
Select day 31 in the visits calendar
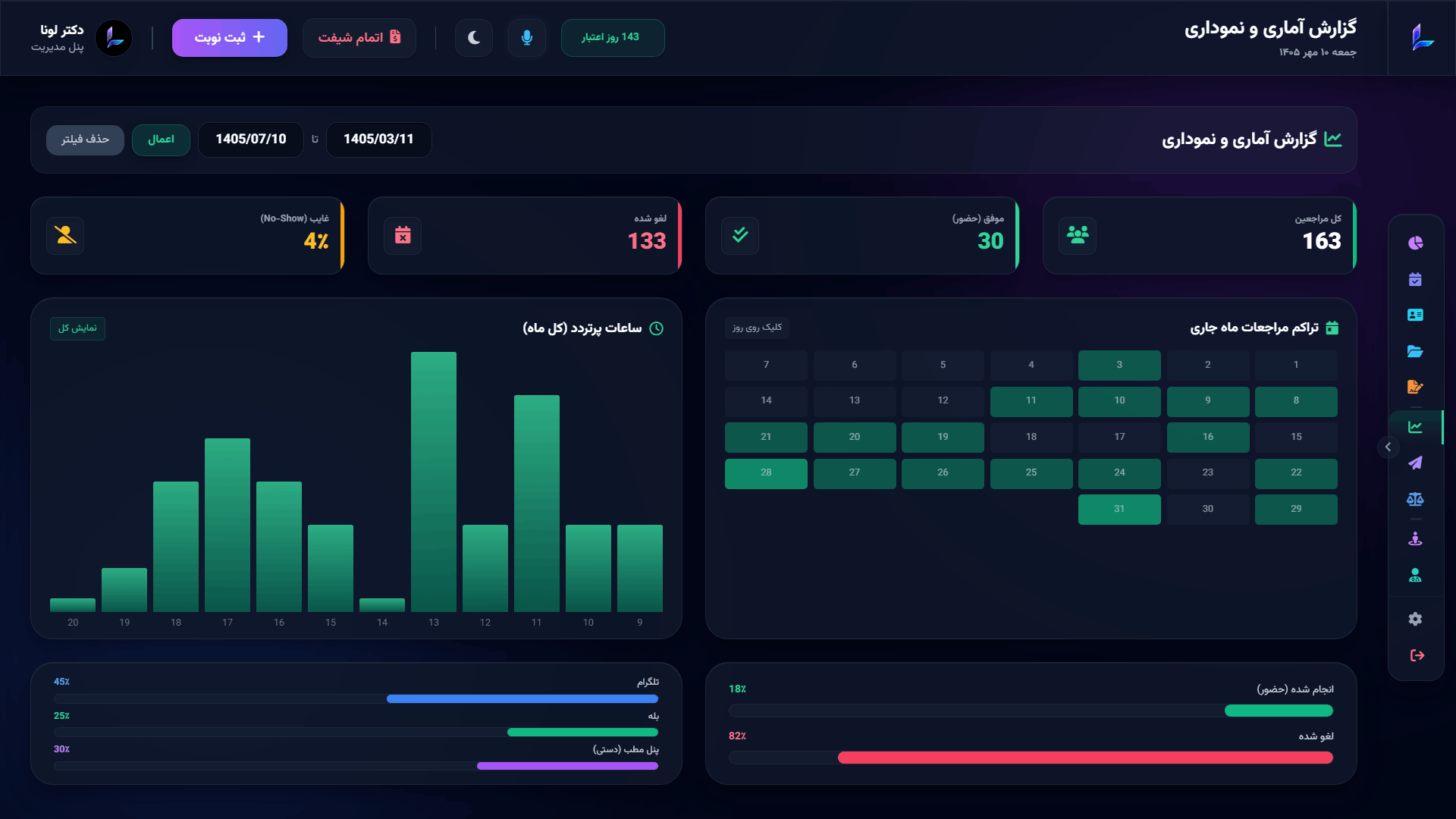point(1119,509)
